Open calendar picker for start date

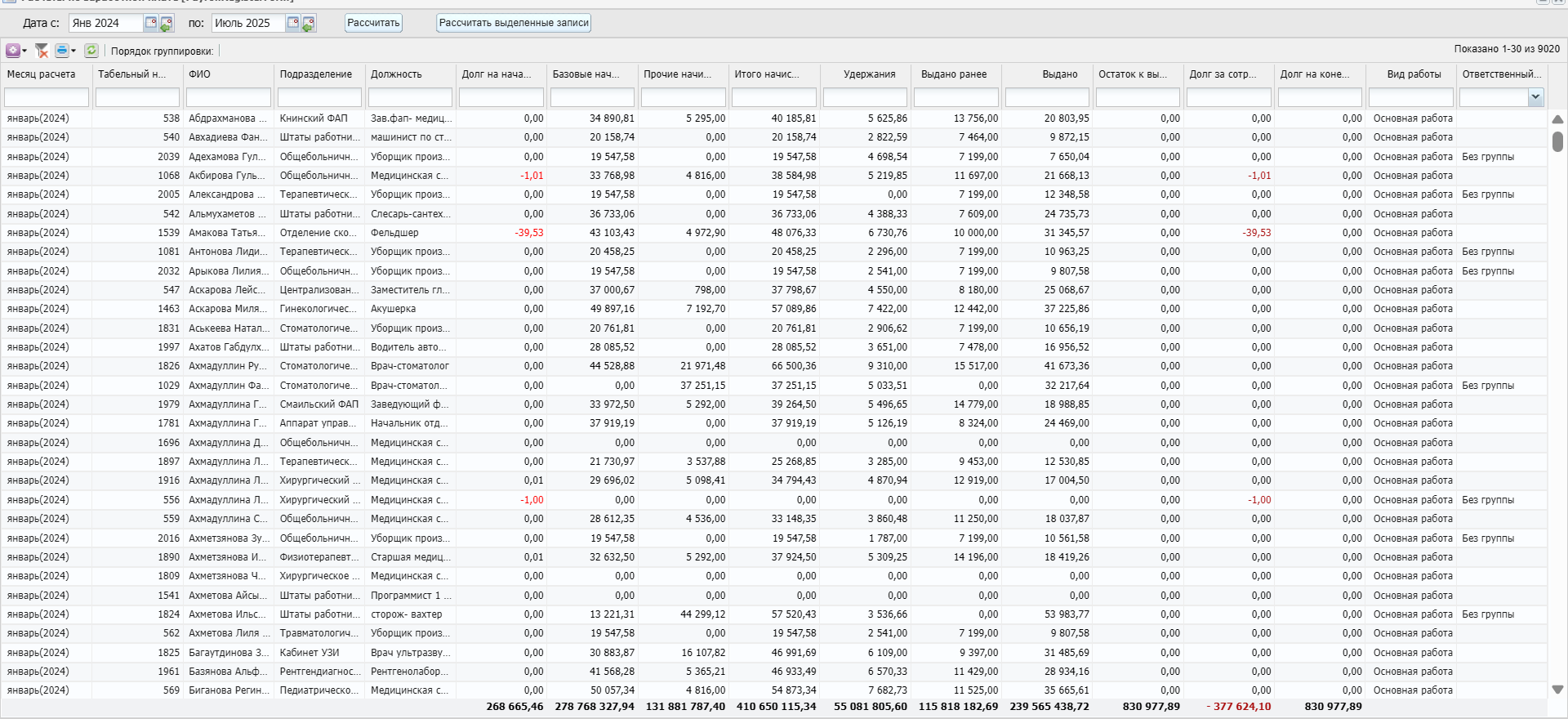point(150,23)
